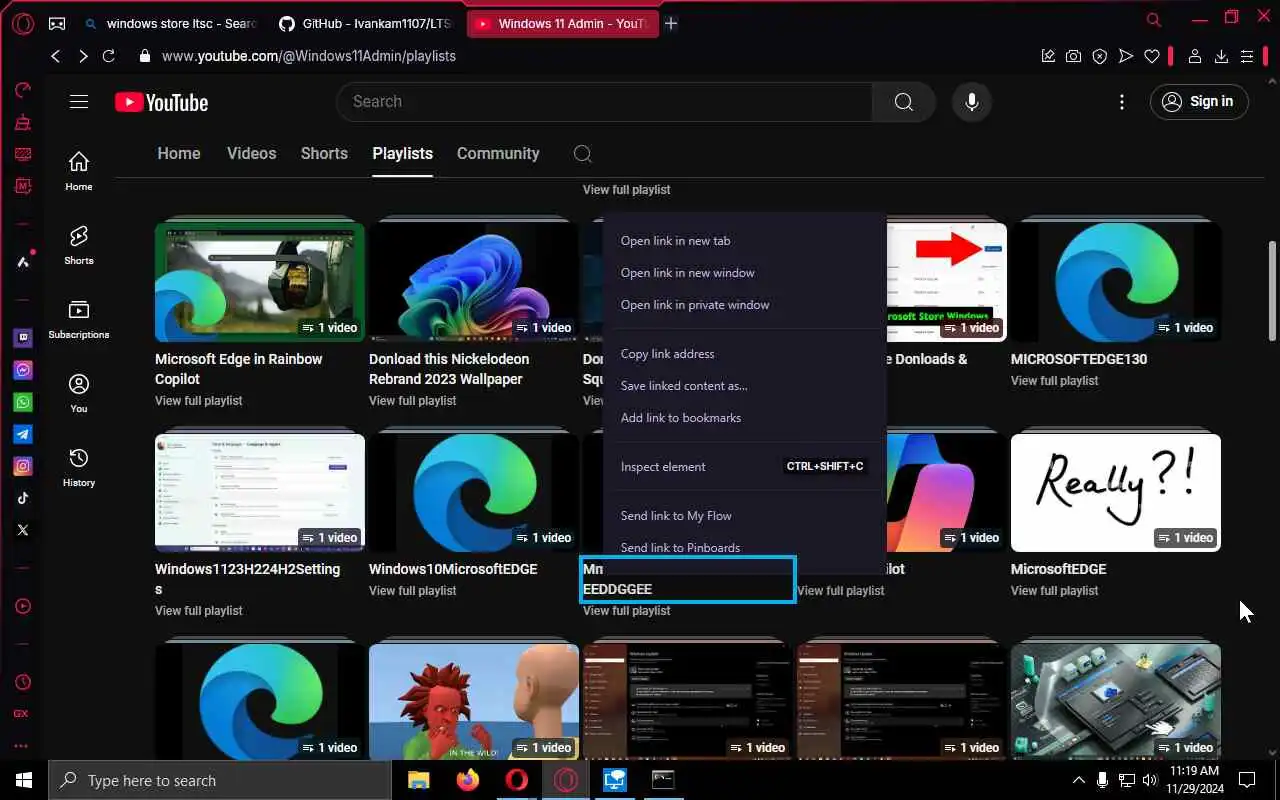This screenshot has width=1280, height=800.
Task: Click the Sign in button
Action: point(1199,101)
